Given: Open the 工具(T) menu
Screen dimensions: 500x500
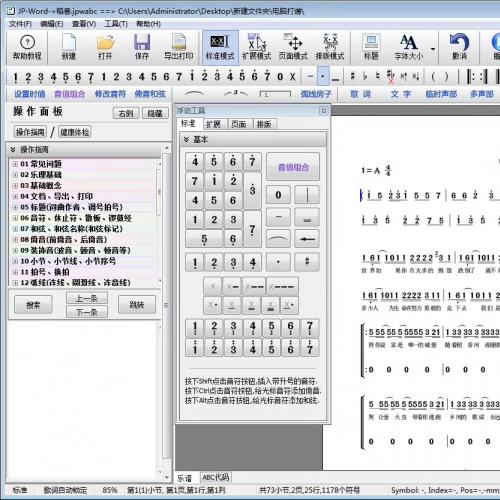Looking at the screenshot, I should pos(116,24).
